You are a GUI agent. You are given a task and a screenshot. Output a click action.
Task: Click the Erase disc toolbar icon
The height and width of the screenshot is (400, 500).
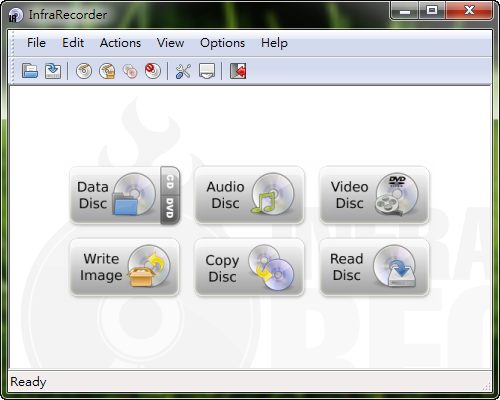[153, 71]
